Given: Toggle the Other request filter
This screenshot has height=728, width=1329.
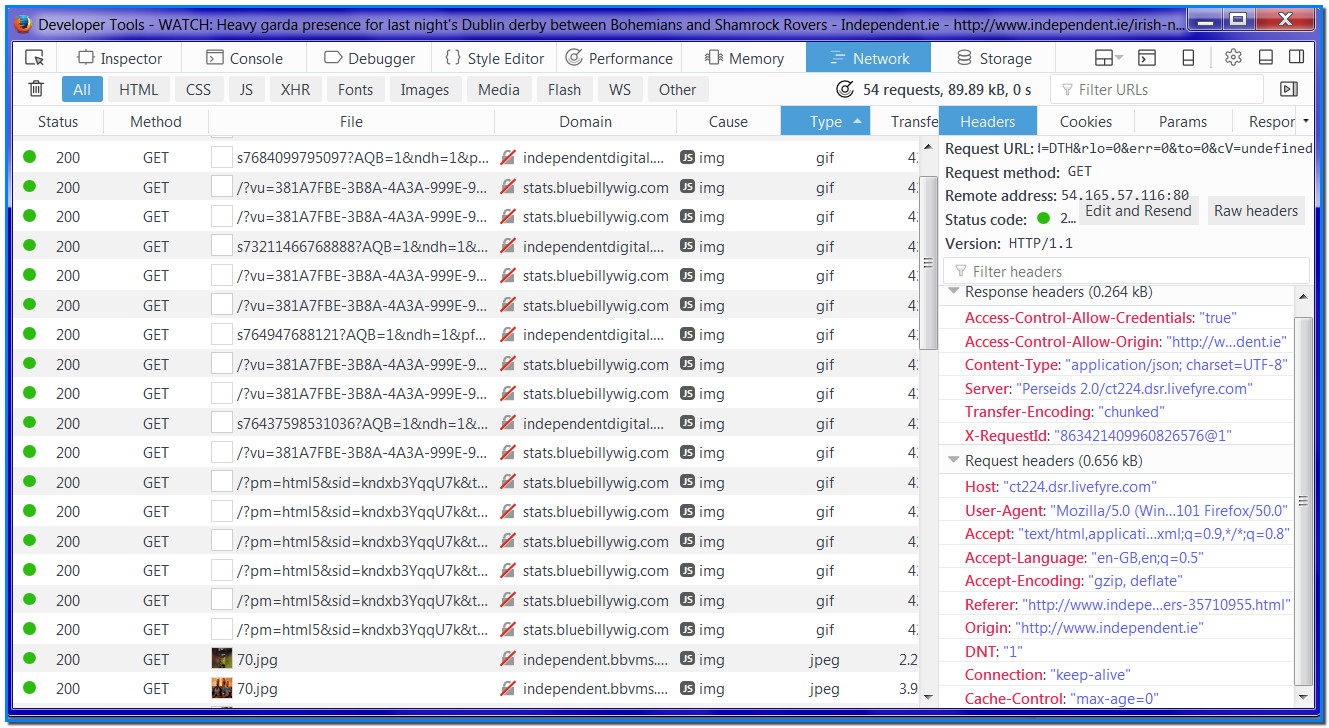Looking at the screenshot, I should 677,89.
